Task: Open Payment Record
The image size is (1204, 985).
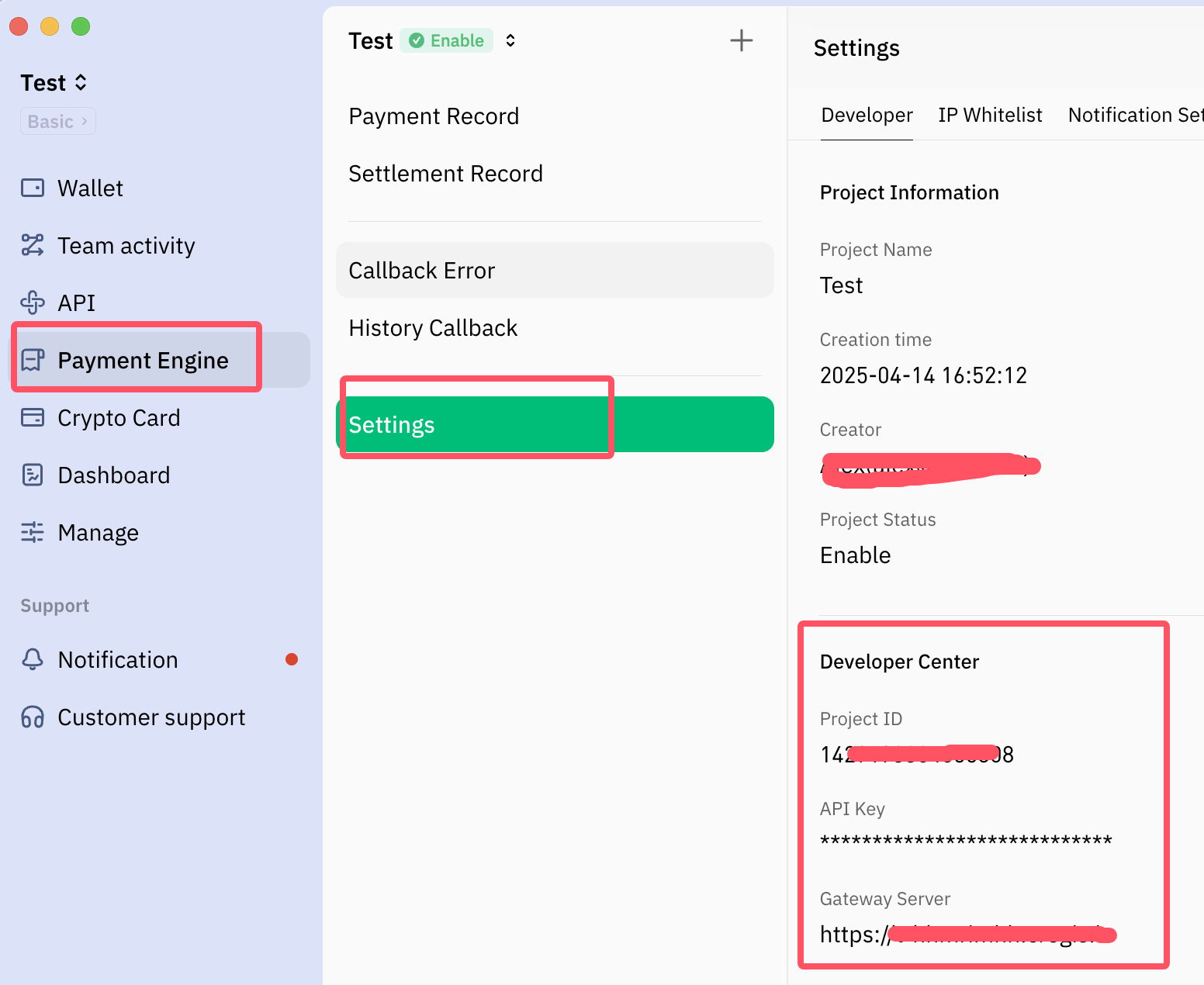Action: (x=555, y=116)
